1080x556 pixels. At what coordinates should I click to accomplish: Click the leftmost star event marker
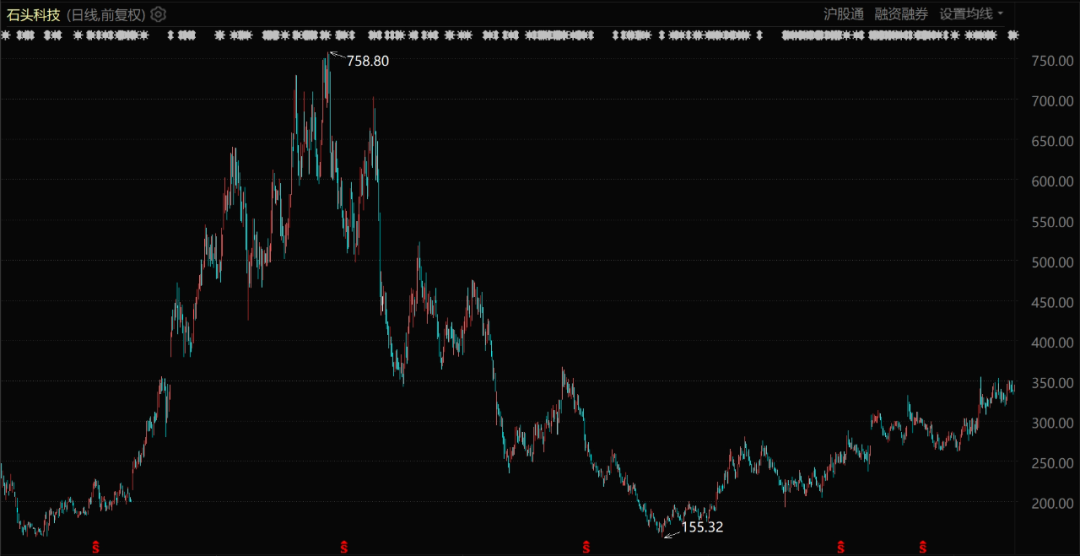pyautogui.click(x=5, y=35)
